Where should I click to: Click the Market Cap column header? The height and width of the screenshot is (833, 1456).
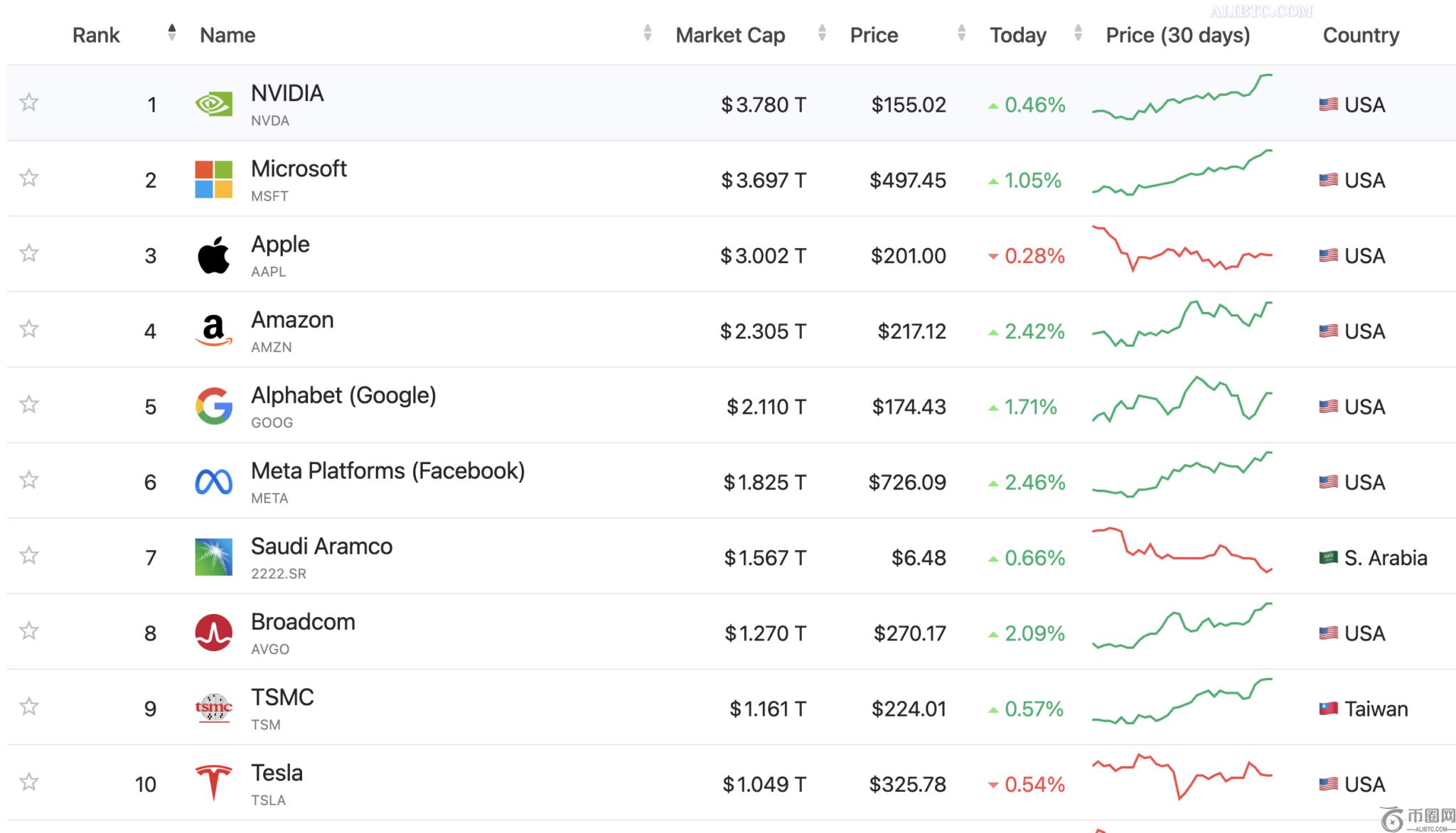point(730,35)
